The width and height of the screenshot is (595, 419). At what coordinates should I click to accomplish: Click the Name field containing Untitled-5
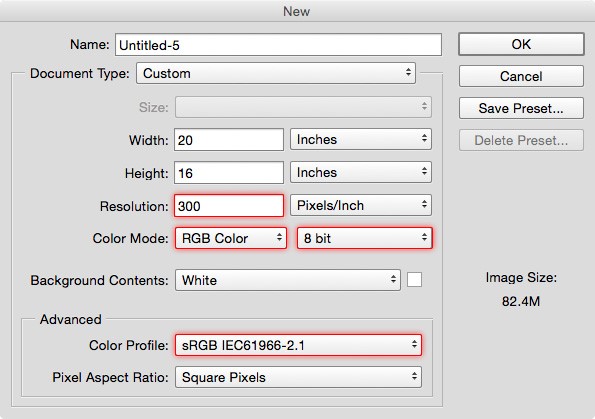pyautogui.click(x=279, y=45)
